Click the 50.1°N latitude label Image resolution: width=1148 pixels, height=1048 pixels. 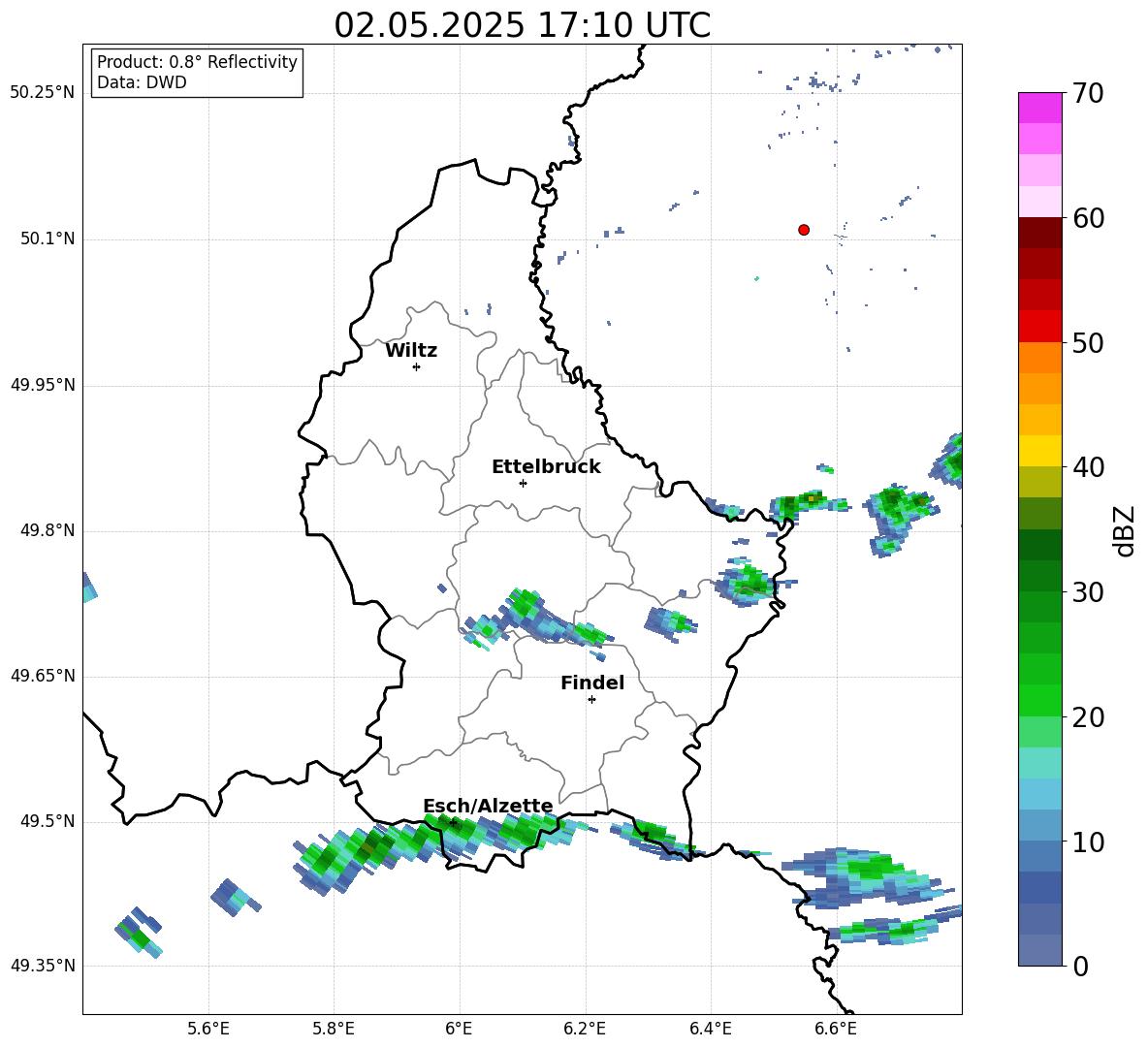(48, 238)
